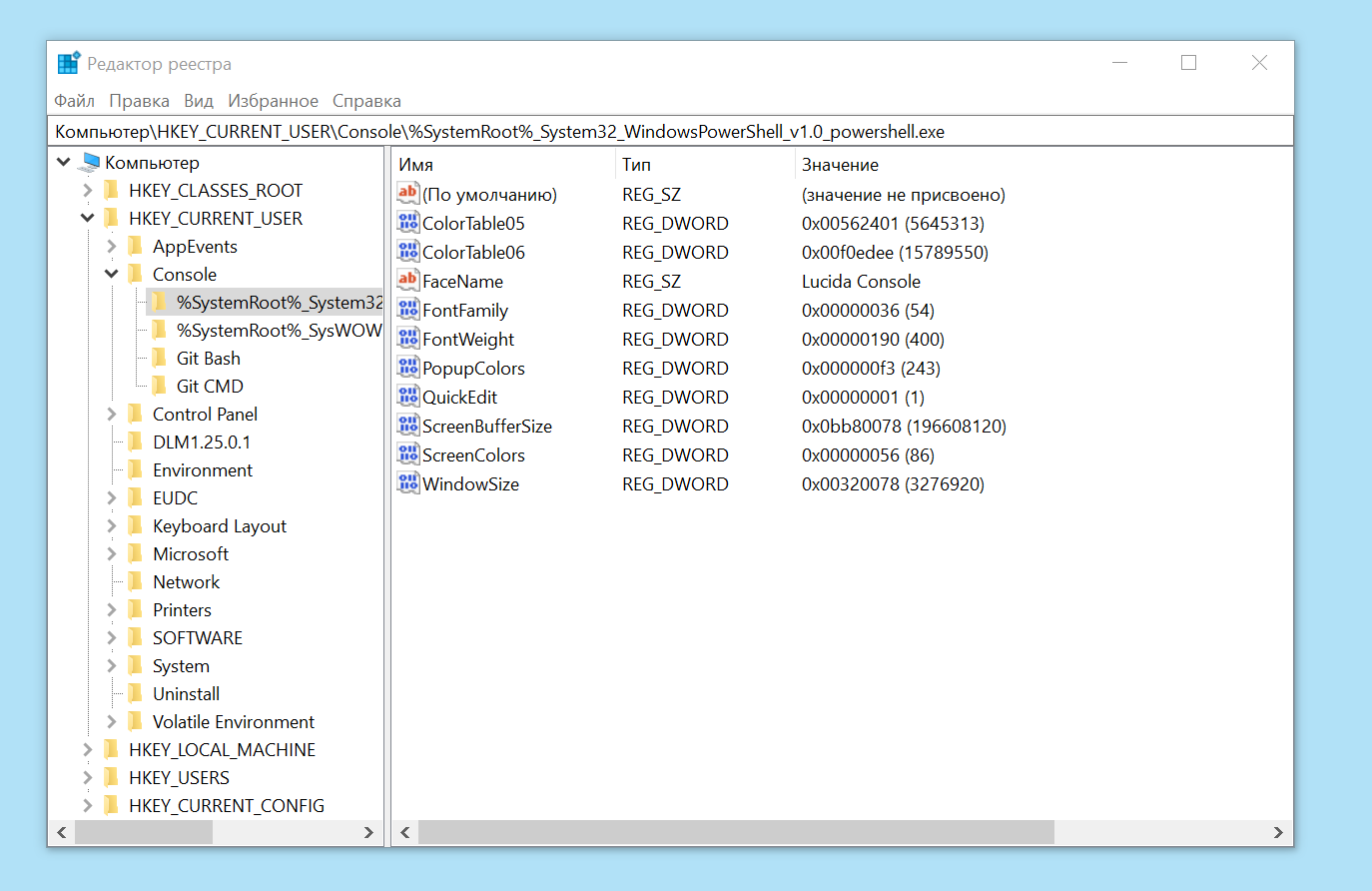Click the string icon of FaceName
Image resolution: width=1372 pixels, height=891 pixels.
[408, 281]
